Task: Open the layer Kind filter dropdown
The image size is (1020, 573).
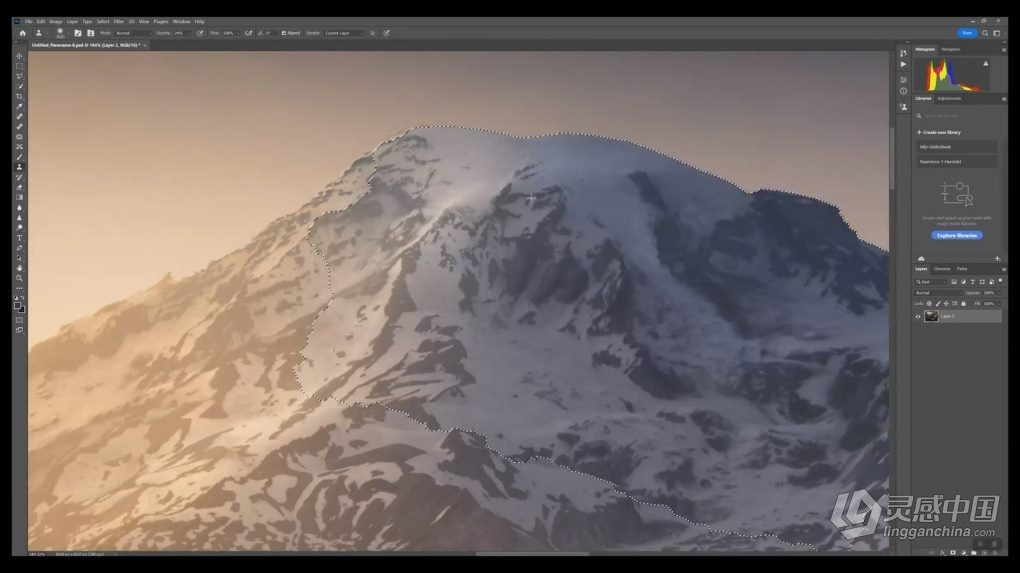Action: point(931,282)
